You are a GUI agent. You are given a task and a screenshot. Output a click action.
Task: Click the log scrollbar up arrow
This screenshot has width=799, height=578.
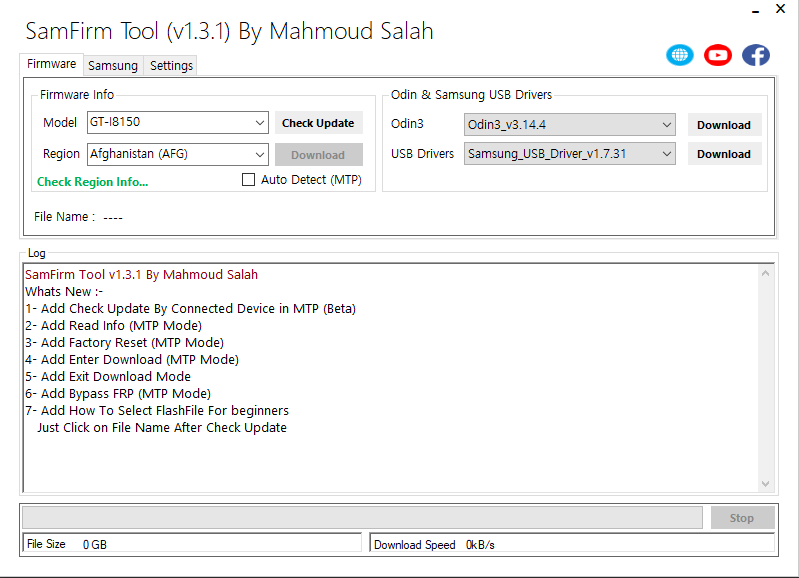coord(765,274)
